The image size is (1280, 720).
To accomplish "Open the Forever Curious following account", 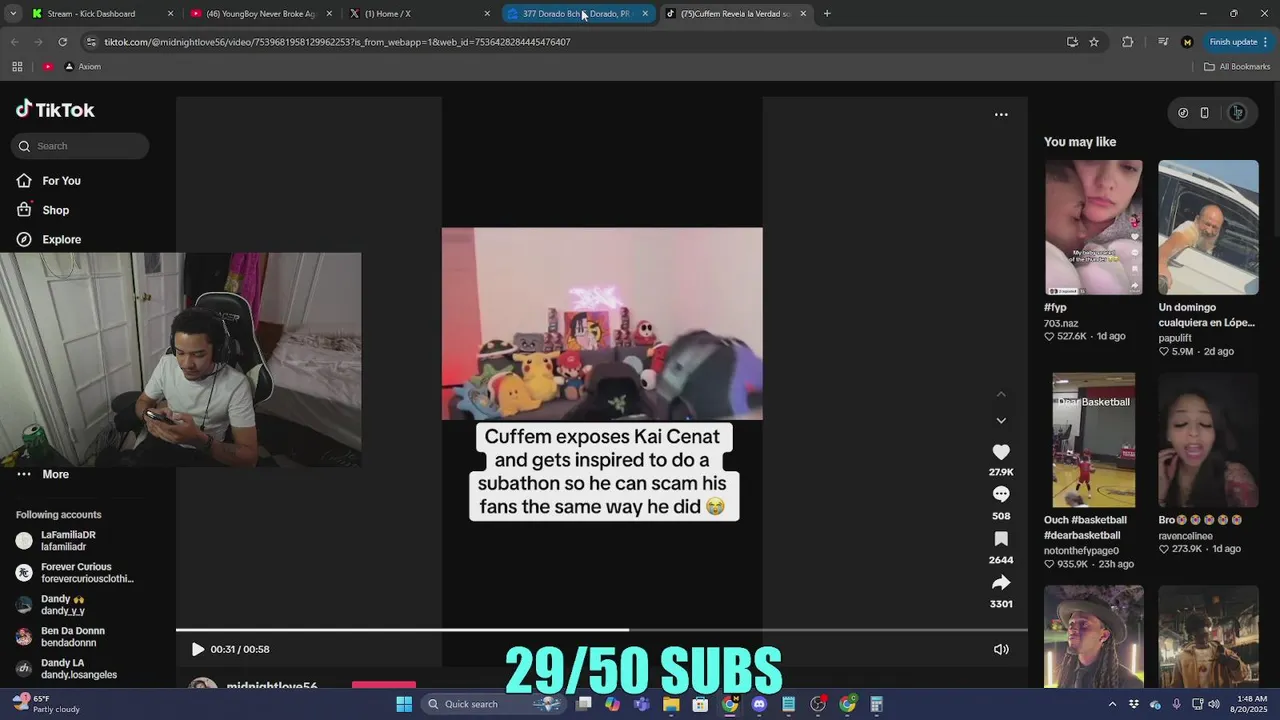I will click(x=75, y=573).
